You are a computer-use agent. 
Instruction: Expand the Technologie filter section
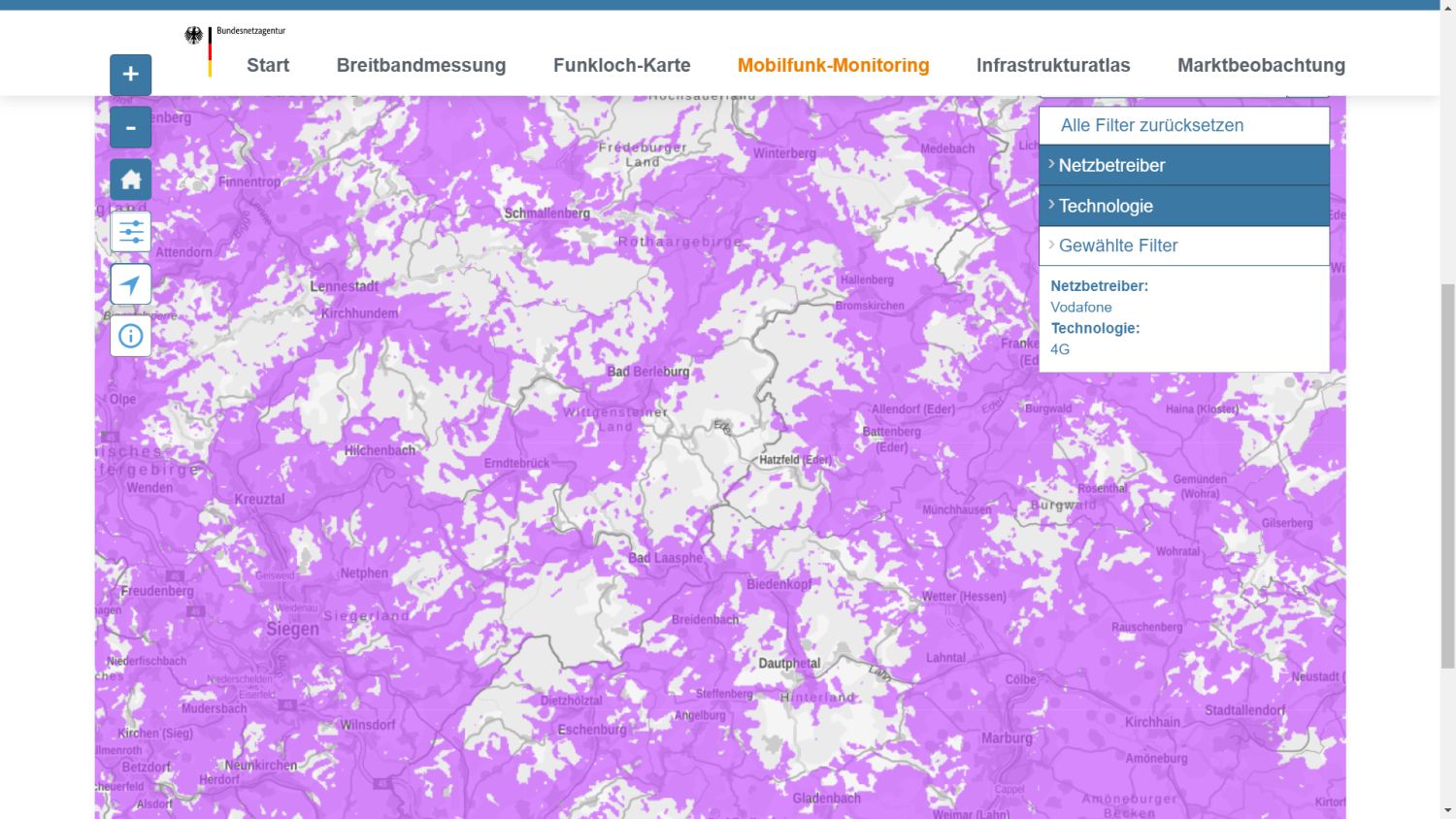click(1183, 206)
